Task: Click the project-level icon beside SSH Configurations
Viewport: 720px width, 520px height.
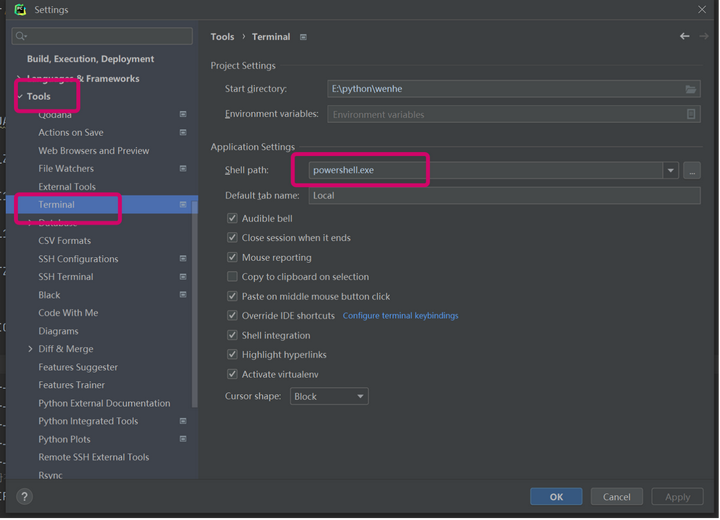Action: [183, 258]
